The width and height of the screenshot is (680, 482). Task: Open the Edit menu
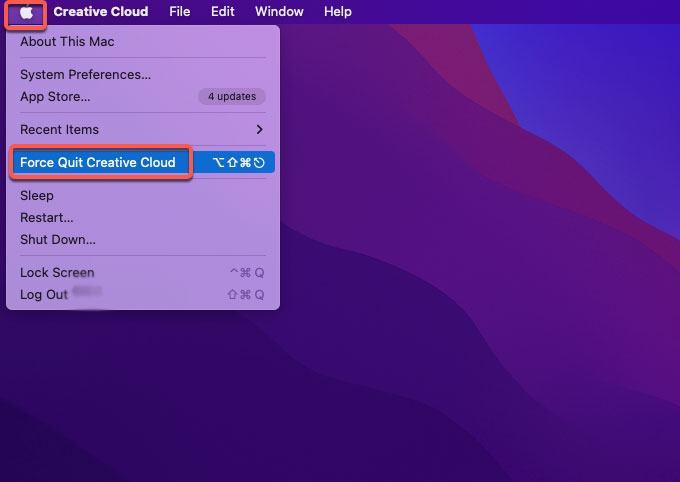(x=223, y=12)
